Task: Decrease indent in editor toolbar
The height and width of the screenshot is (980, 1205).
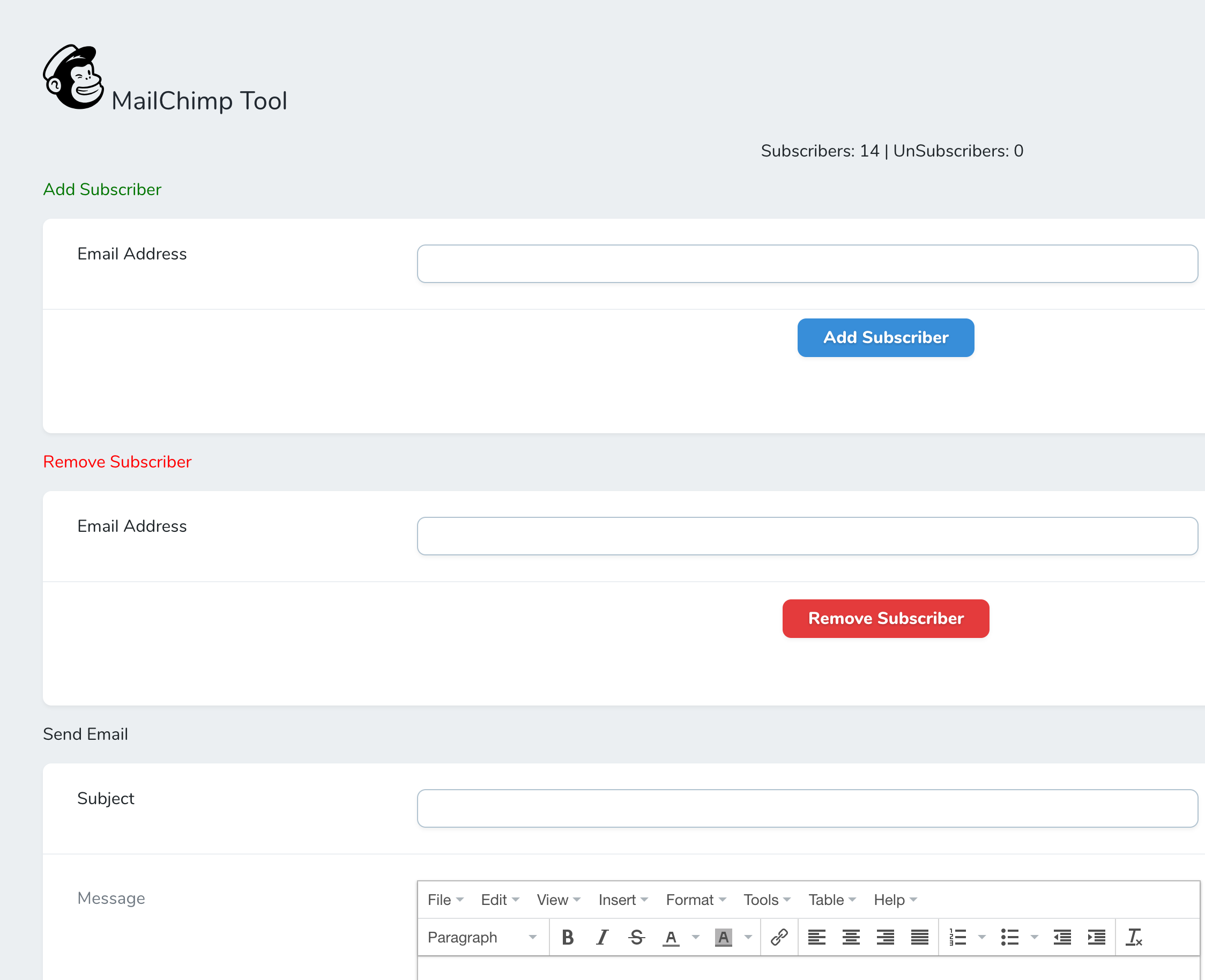Action: (x=1062, y=938)
